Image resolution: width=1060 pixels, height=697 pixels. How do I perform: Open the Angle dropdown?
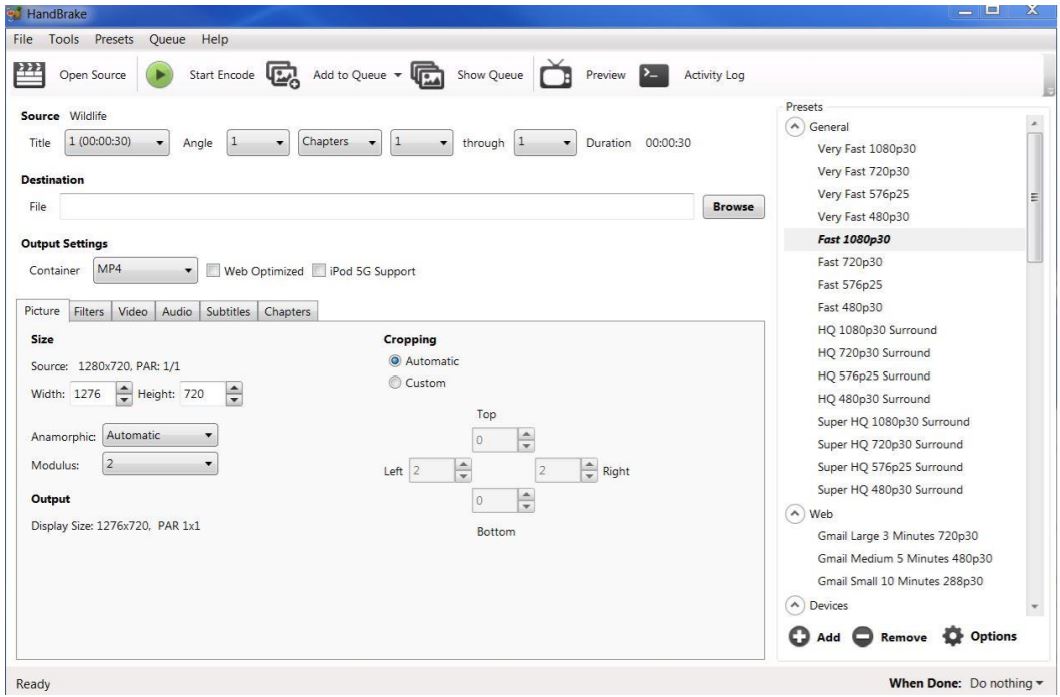(258, 143)
